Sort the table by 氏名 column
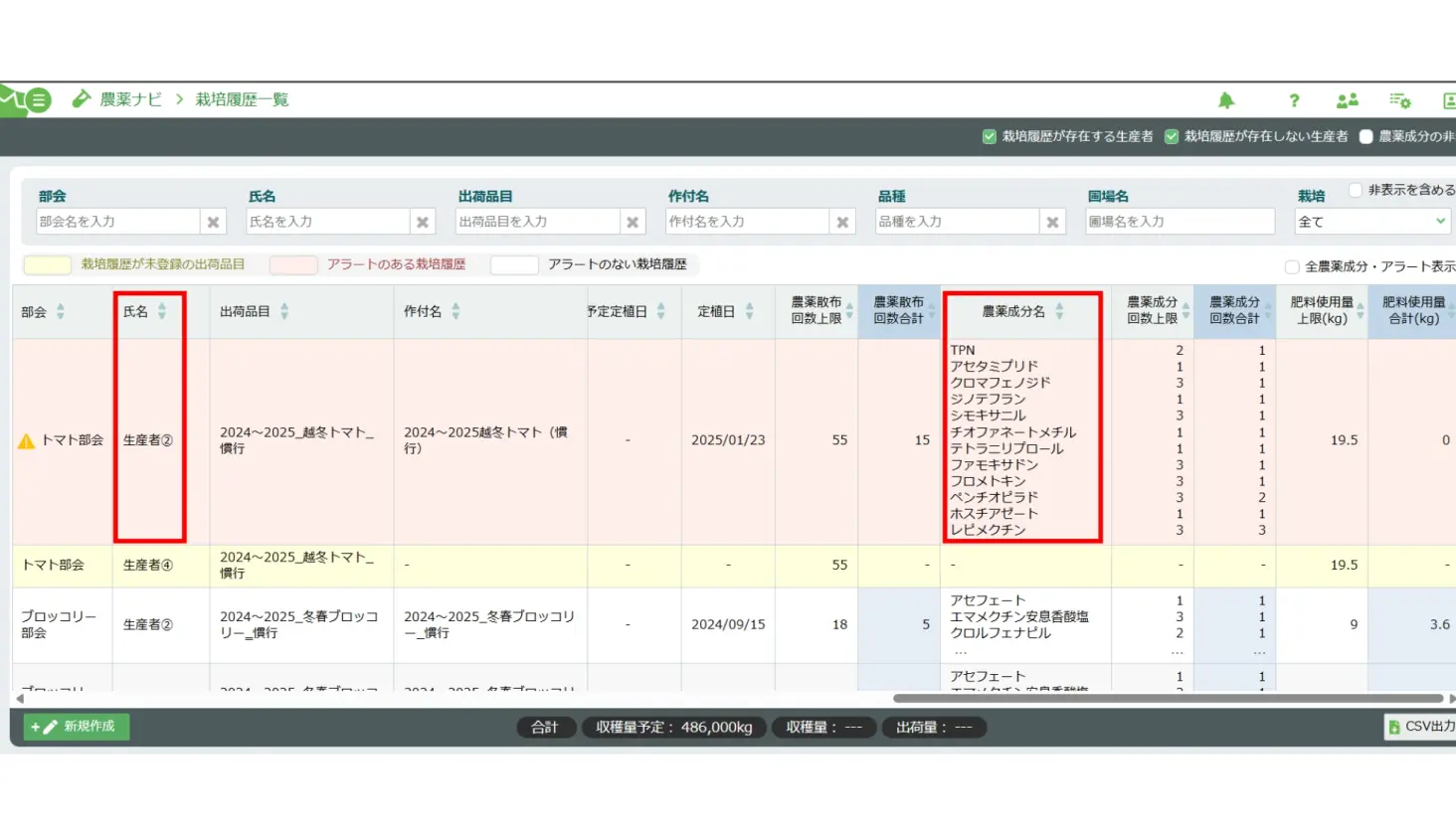1456x835 pixels. tap(162, 312)
